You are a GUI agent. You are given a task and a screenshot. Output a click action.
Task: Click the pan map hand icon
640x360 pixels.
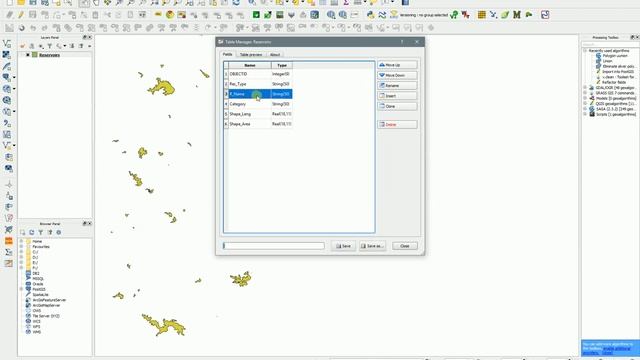pyautogui.click(x=96, y=3)
